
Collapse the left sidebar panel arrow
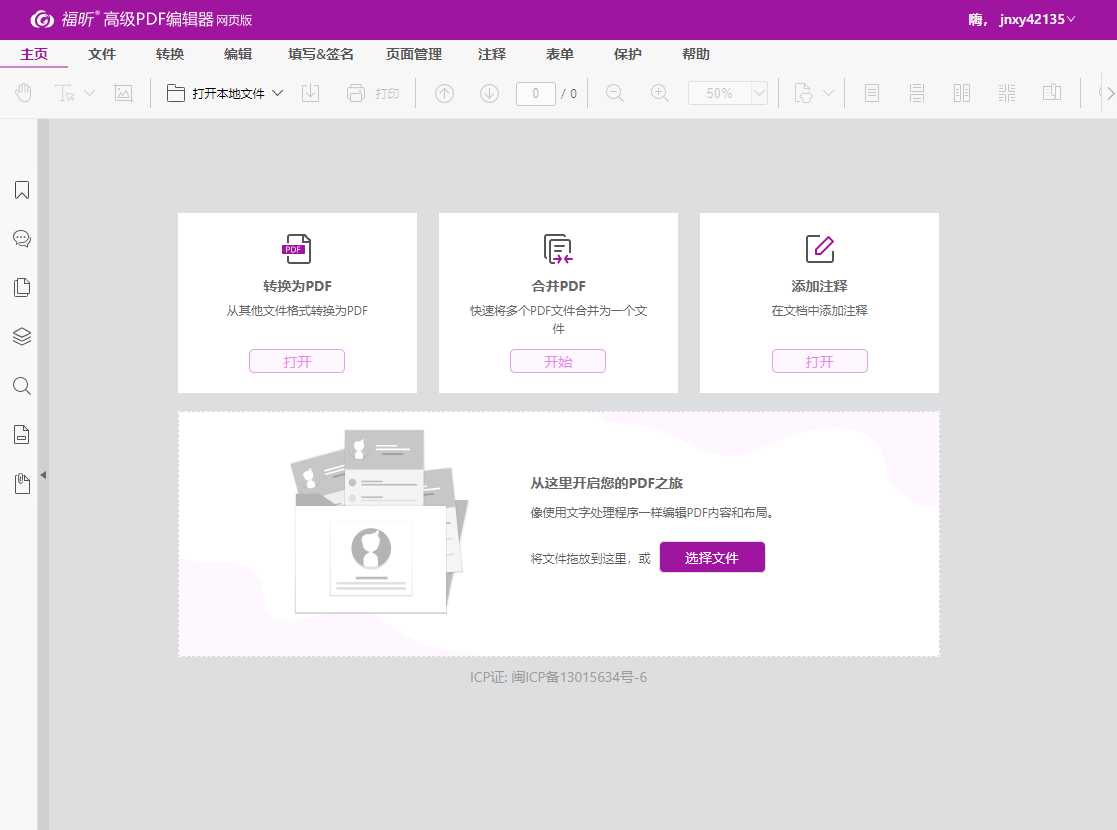click(43, 475)
